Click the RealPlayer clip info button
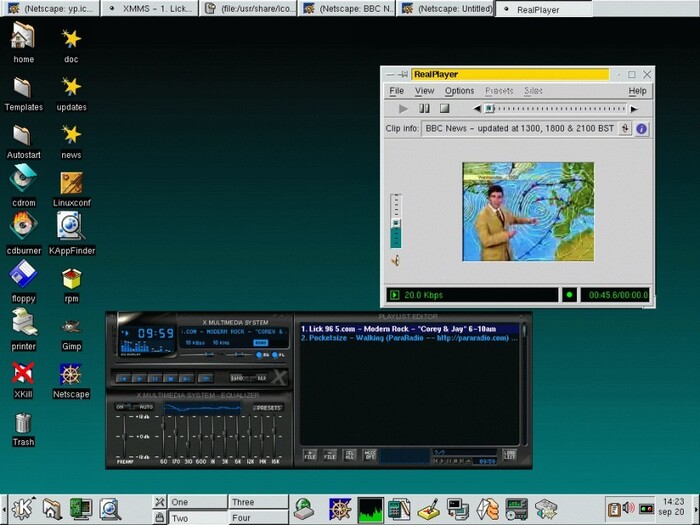700x525 pixels. (x=642, y=129)
